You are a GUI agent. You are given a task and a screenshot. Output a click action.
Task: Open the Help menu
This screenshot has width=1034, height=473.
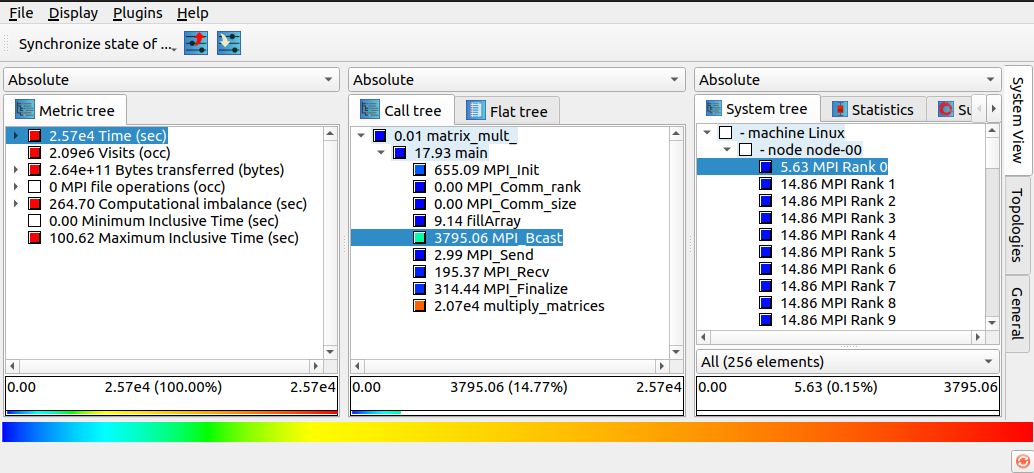[x=193, y=13]
